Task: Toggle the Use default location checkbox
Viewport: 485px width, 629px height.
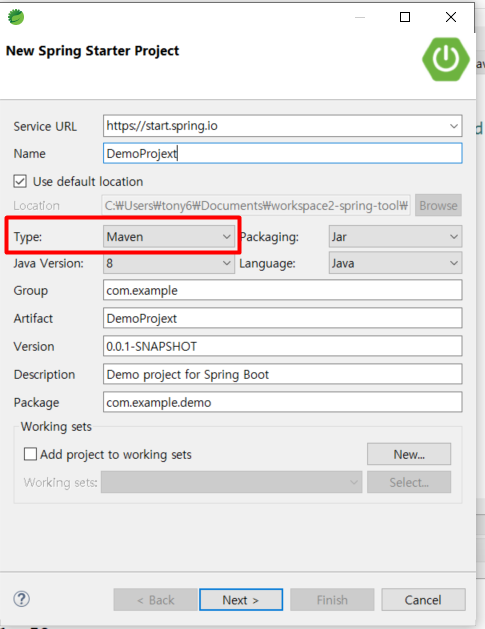Action: point(20,181)
